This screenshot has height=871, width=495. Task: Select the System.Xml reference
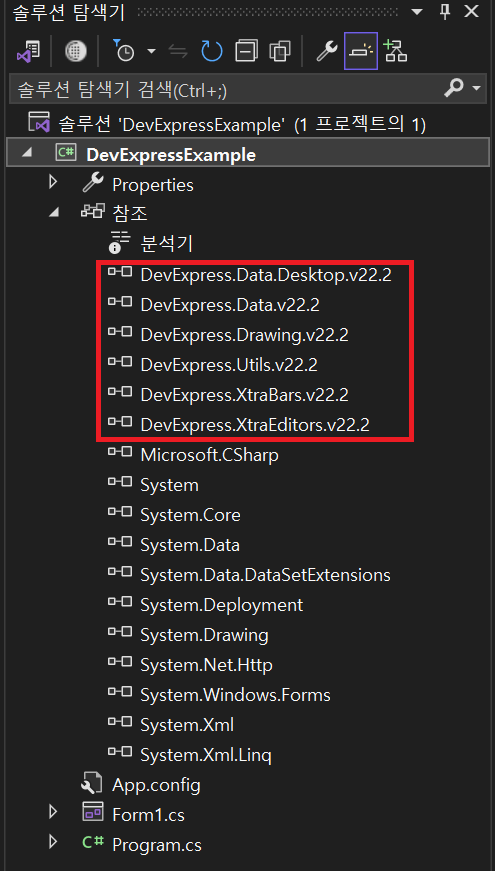(187, 725)
